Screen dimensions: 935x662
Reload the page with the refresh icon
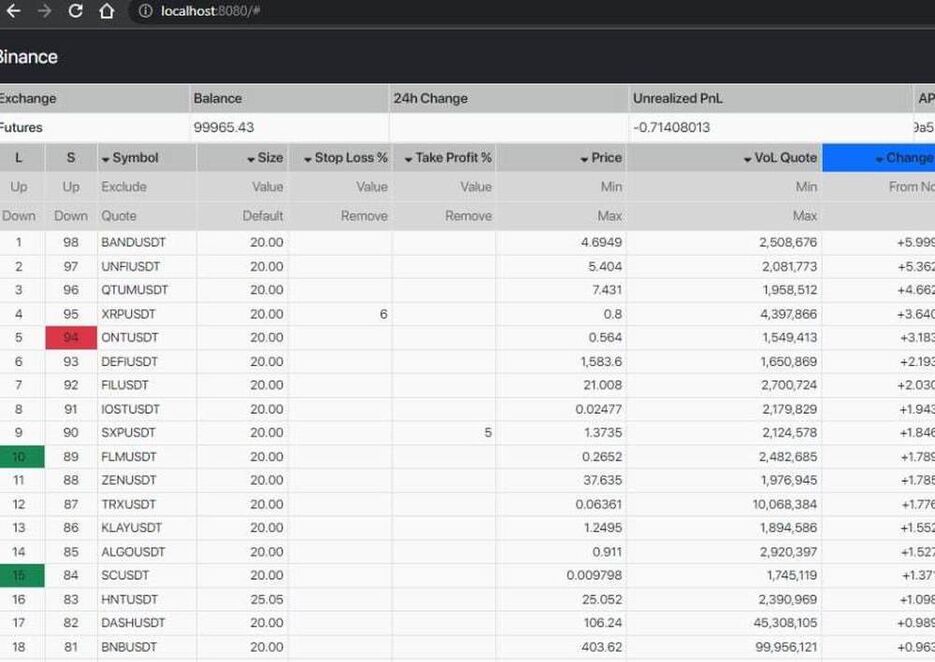75,11
